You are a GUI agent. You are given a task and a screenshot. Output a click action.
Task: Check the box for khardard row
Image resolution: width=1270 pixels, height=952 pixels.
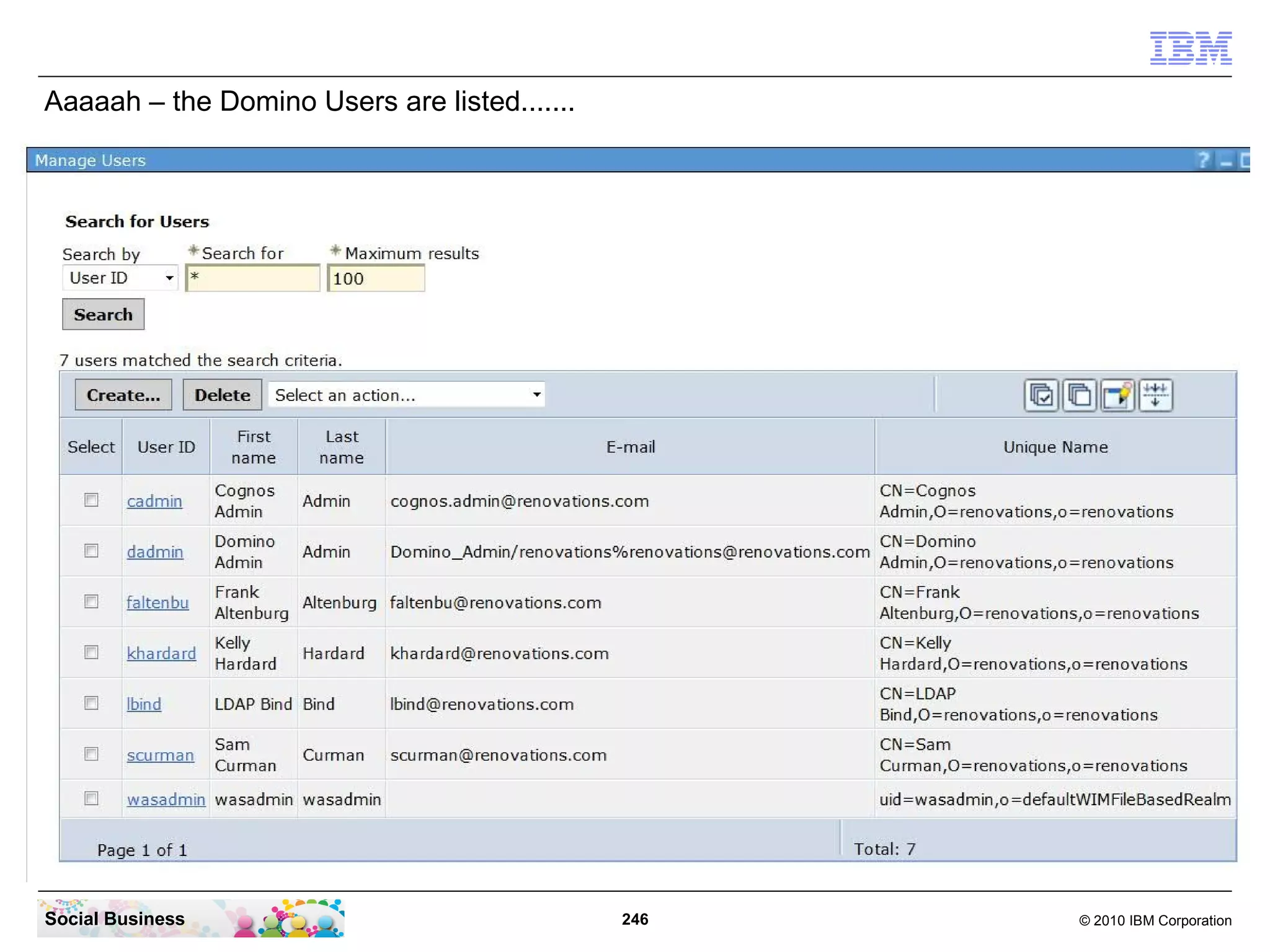(91, 652)
